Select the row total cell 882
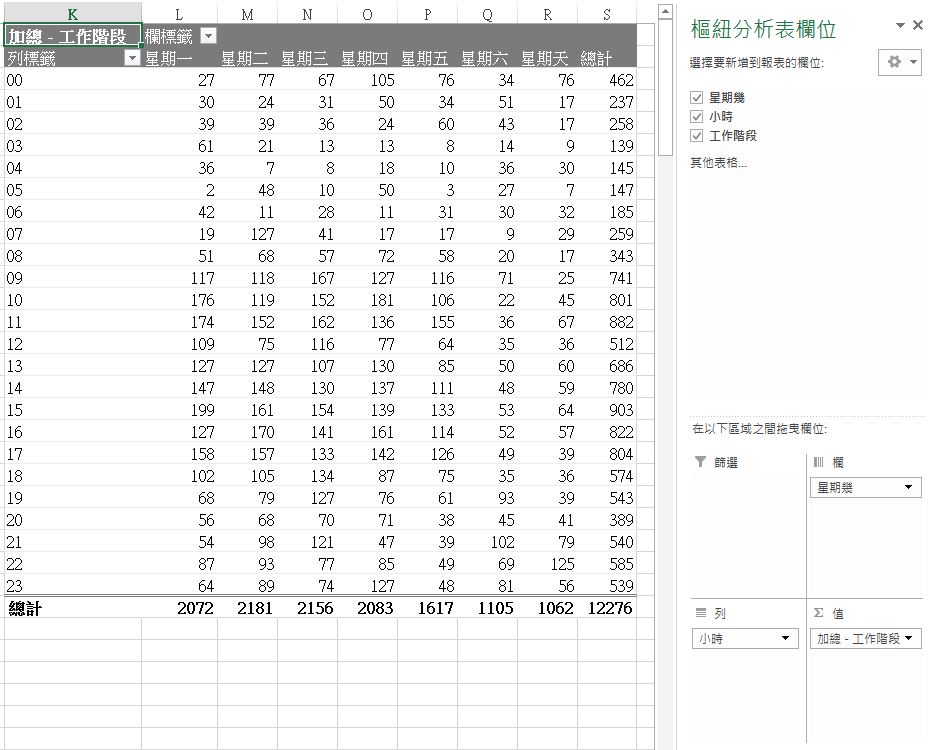 coord(607,322)
